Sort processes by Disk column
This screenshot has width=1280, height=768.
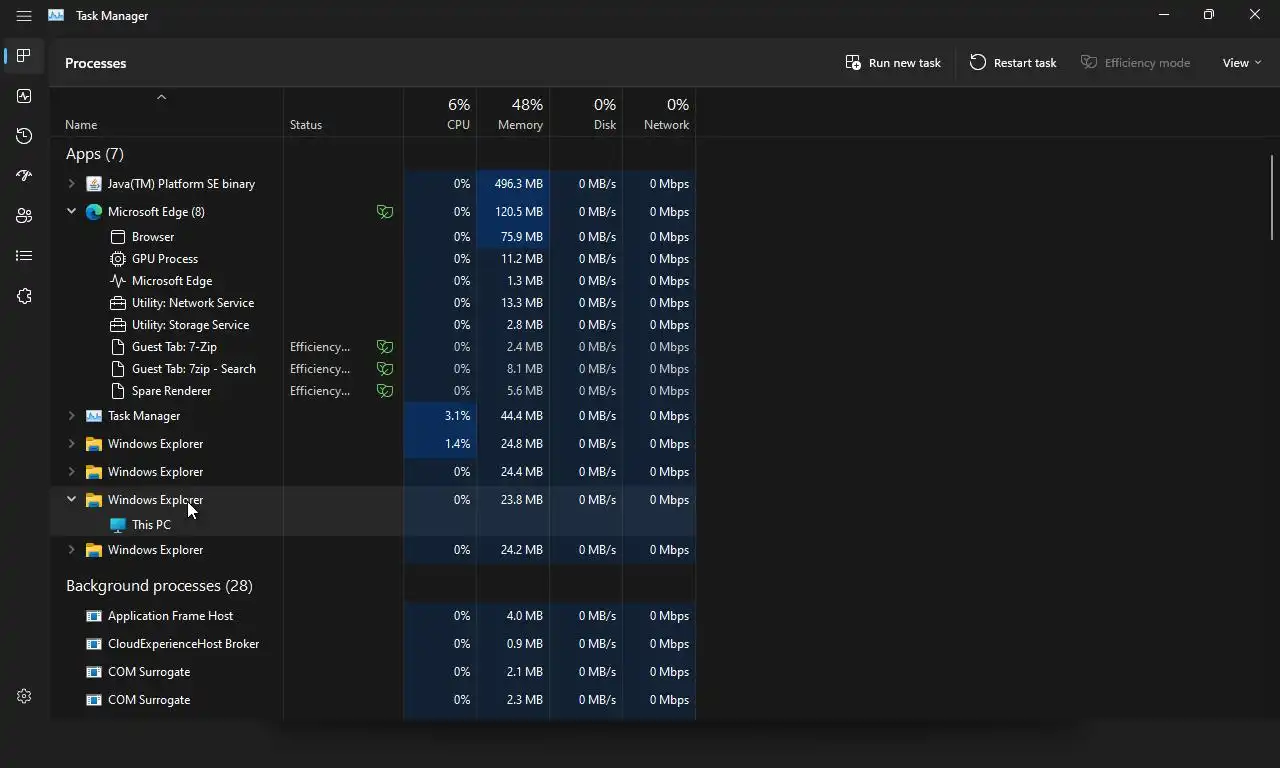point(586,112)
